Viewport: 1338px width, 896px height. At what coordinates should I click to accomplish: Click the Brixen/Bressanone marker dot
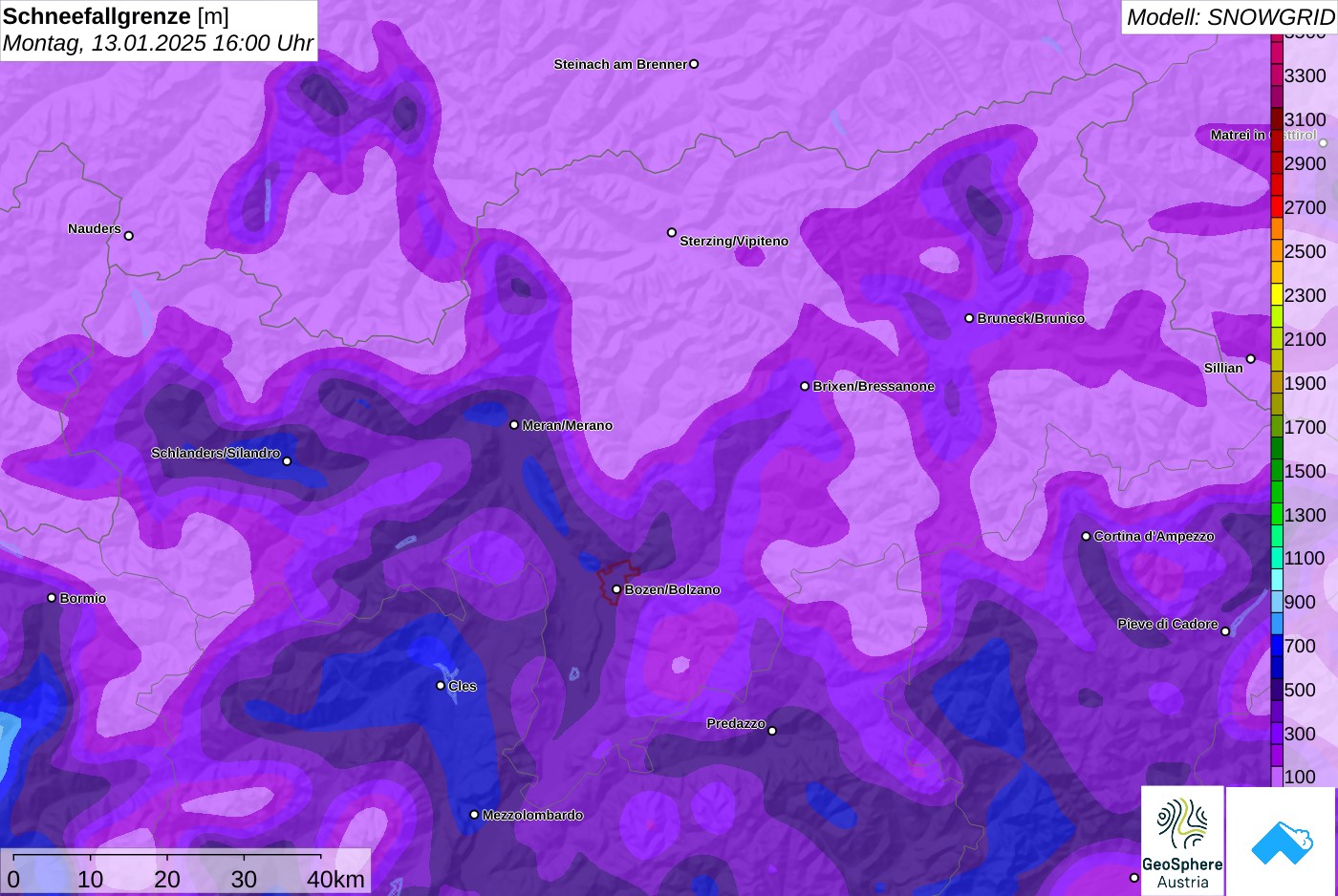click(x=805, y=386)
